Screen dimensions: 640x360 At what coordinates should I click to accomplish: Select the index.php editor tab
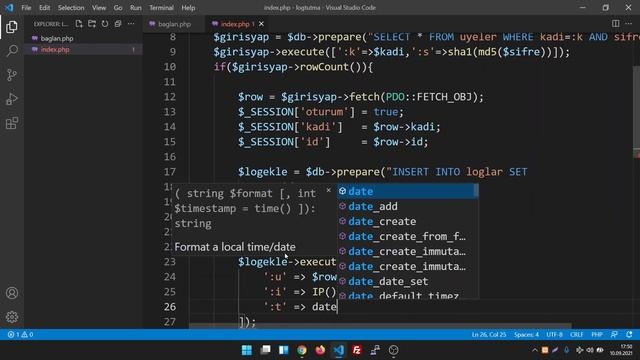(x=236, y=24)
